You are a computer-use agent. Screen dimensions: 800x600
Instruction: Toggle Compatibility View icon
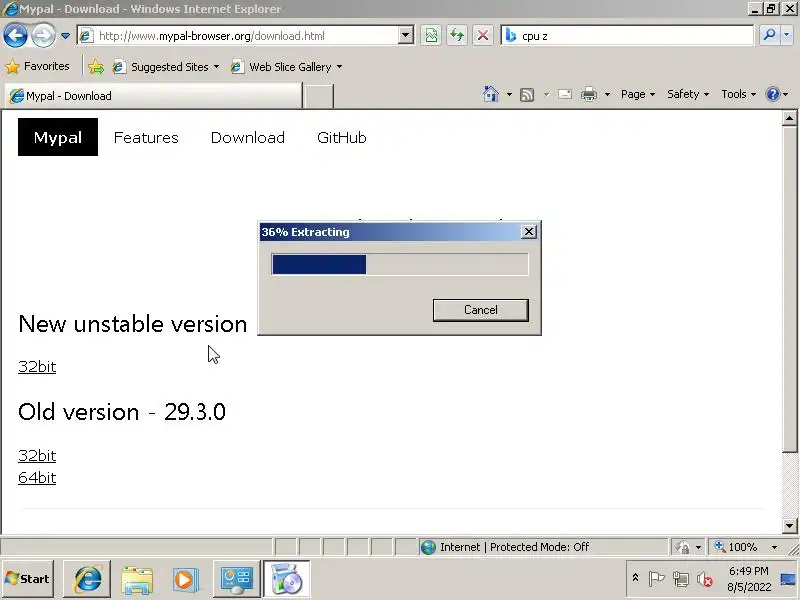[x=431, y=36]
